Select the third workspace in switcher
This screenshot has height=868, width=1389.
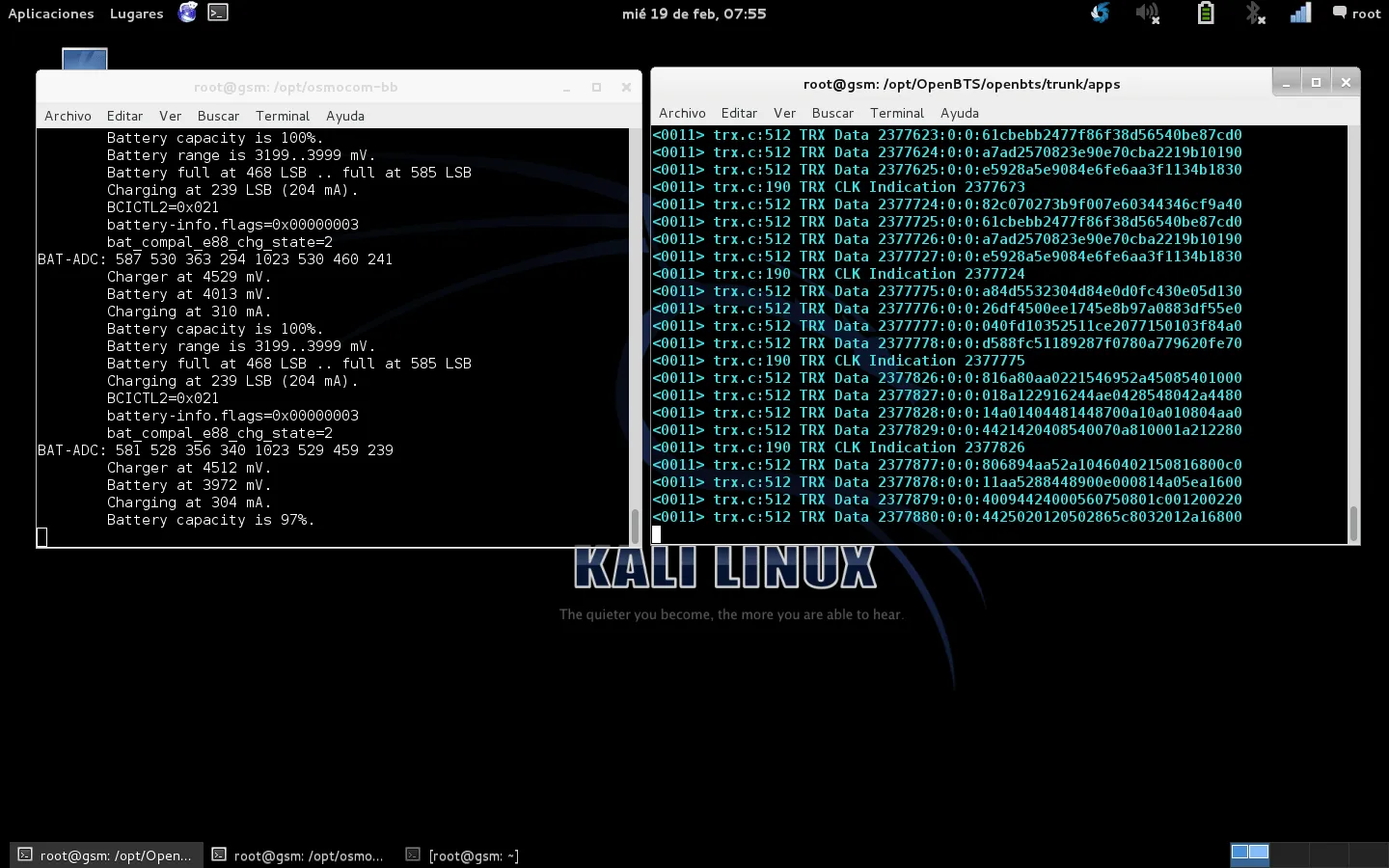coord(1328,854)
